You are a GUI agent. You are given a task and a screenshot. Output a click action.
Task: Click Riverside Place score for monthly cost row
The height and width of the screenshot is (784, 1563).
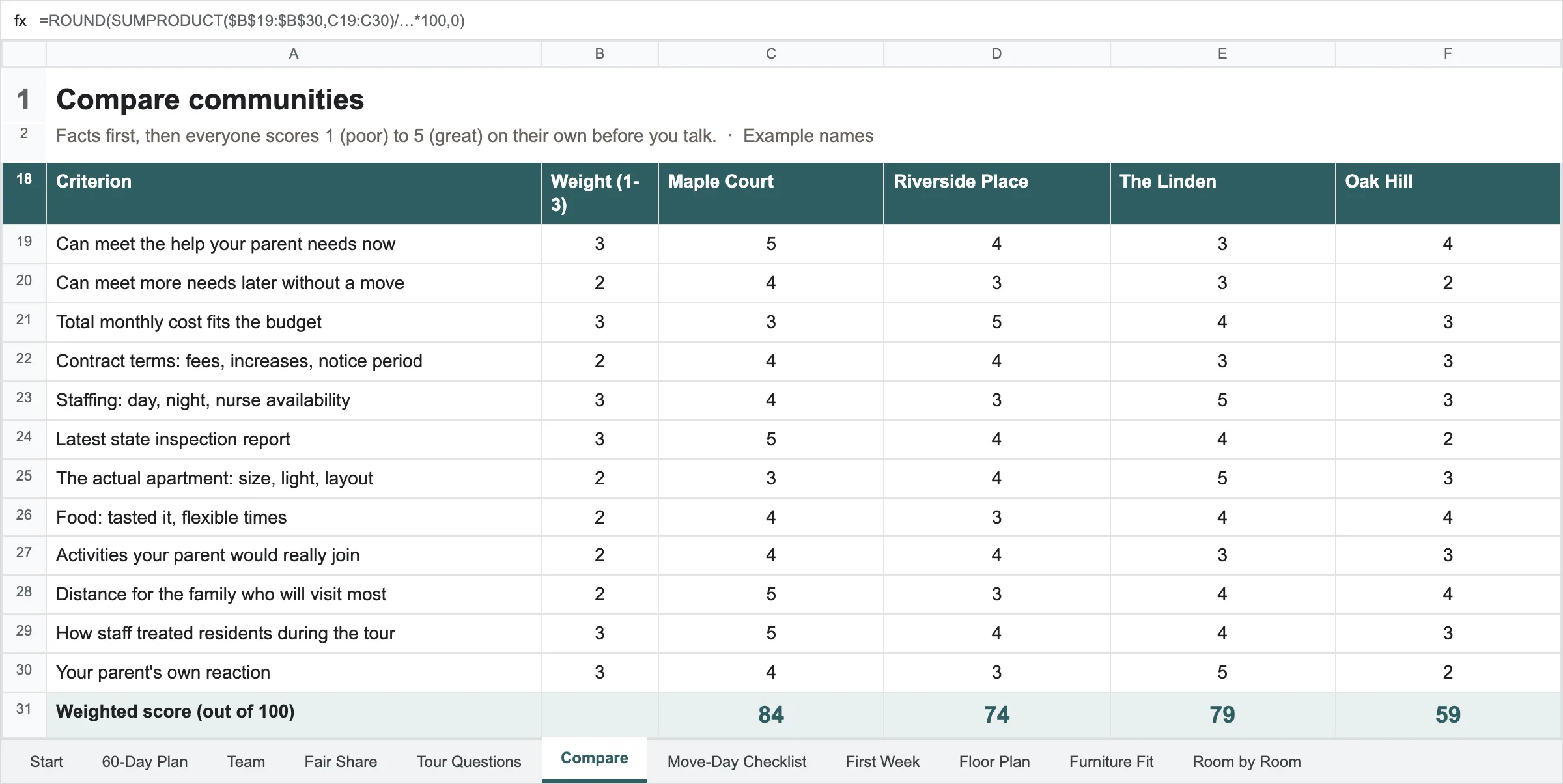tap(997, 322)
